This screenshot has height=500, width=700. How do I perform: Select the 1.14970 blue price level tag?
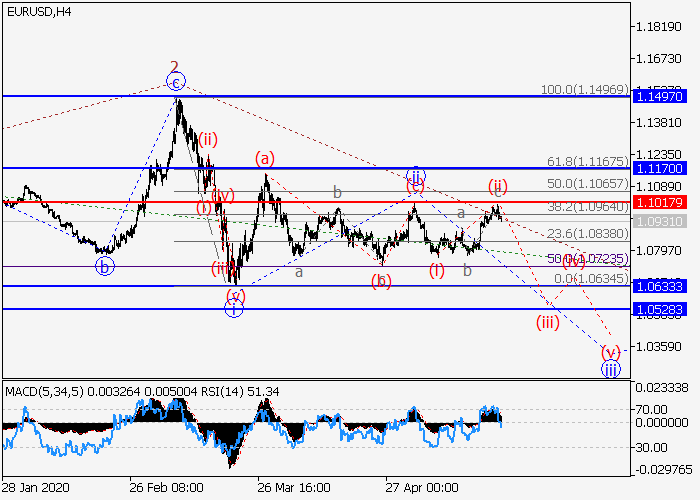(657, 96)
